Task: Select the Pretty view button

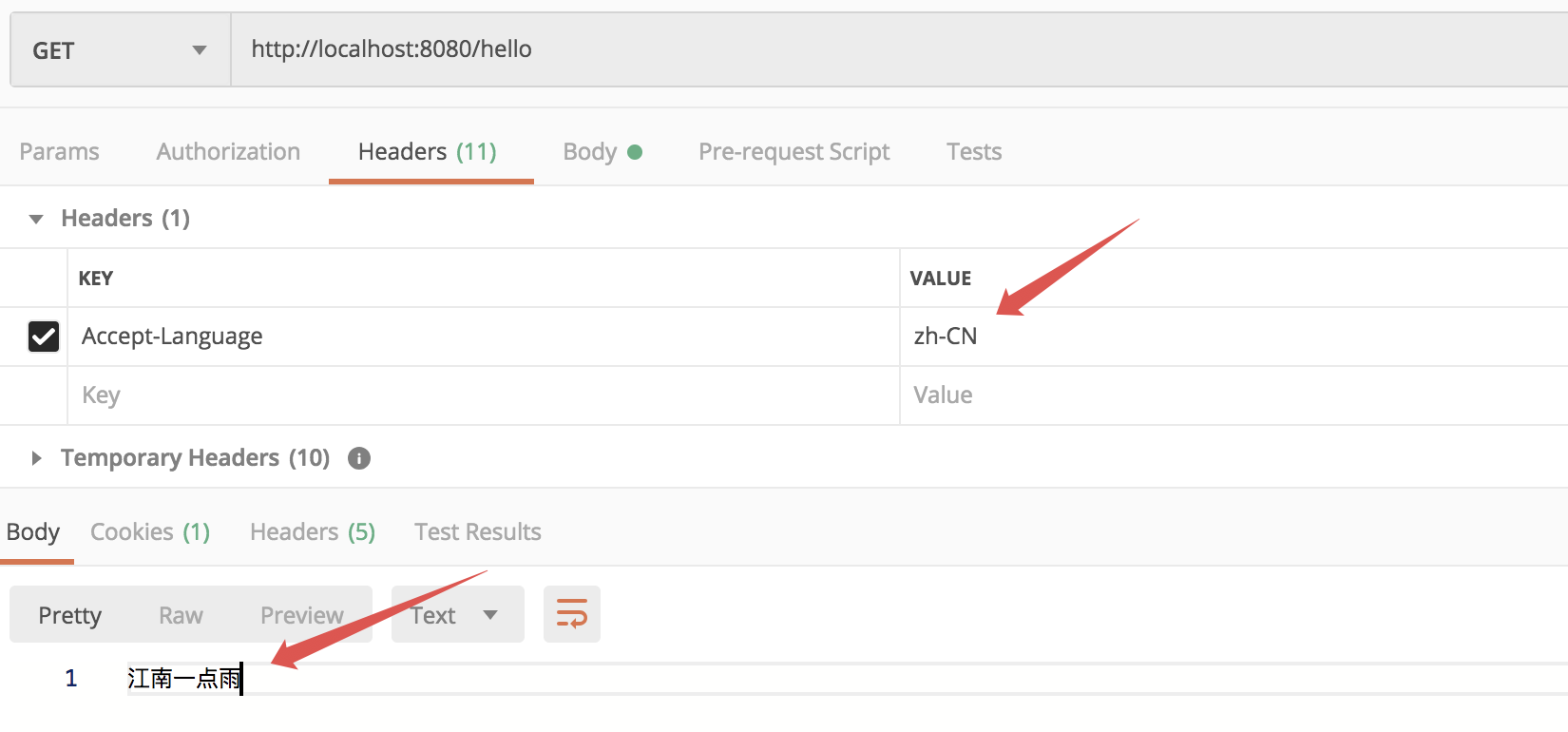Action: click(x=69, y=615)
